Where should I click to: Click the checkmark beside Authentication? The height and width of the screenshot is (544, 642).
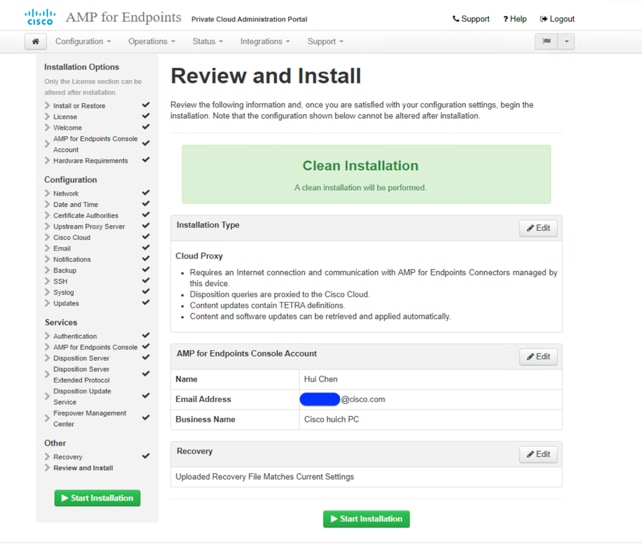click(x=146, y=335)
